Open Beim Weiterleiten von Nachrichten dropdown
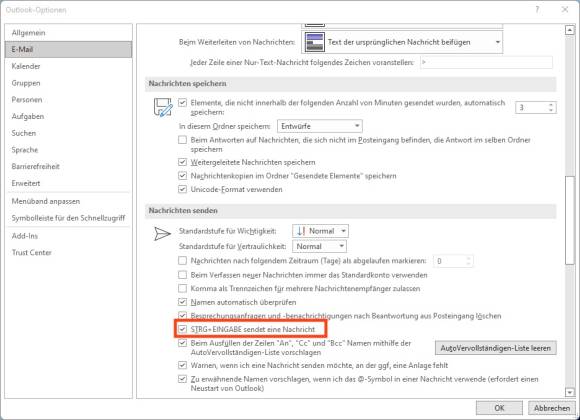Viewport: 580px width, 420px height. tap(402, 42)
